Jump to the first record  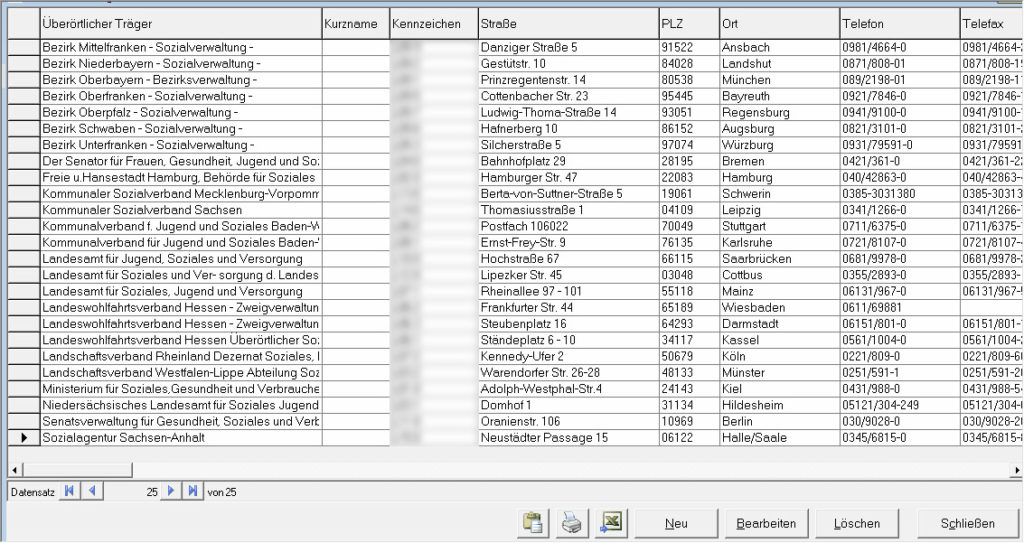(69, 491)
